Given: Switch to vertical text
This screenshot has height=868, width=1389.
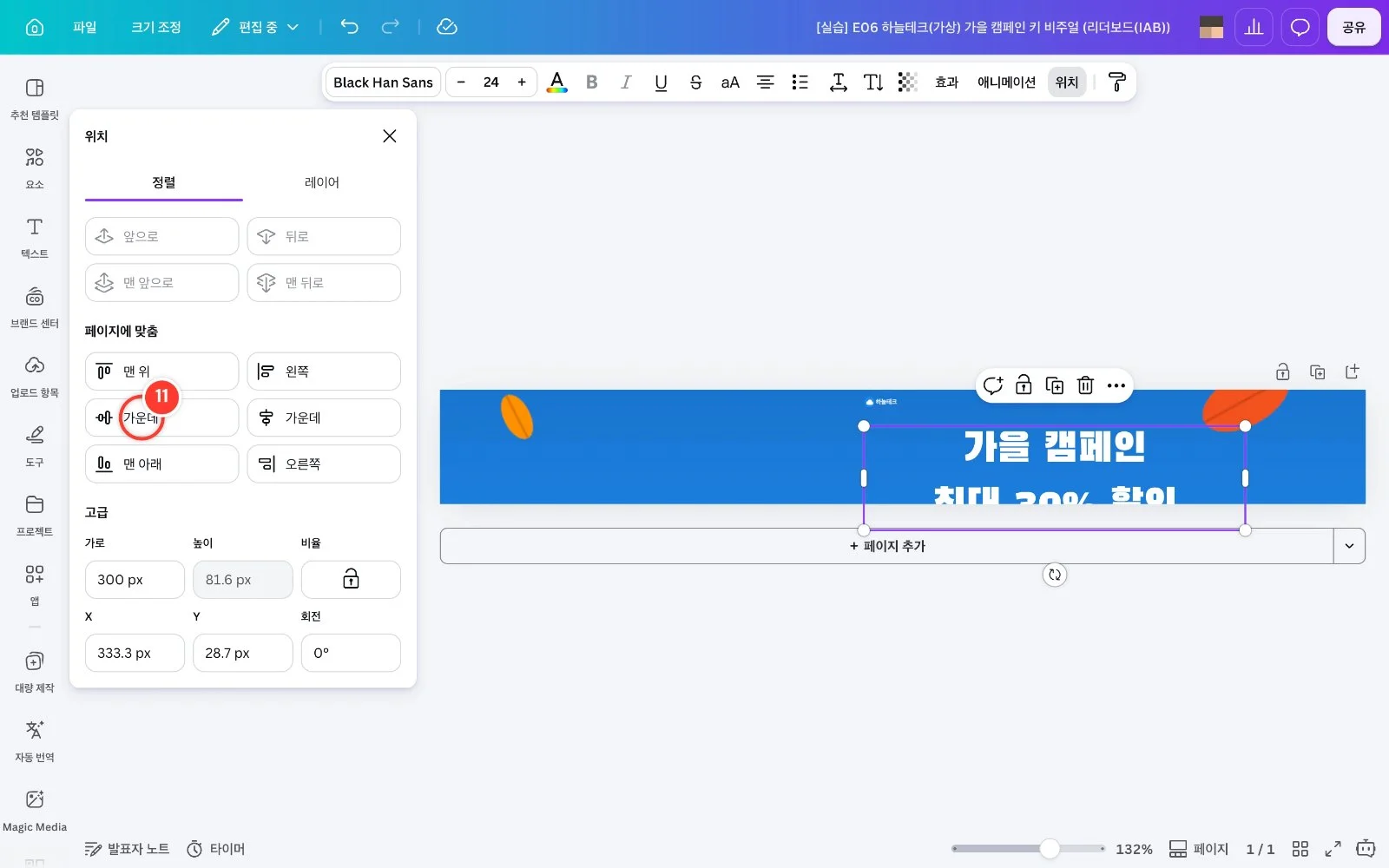Looking at the screenshot, I should tap(873, 82).
